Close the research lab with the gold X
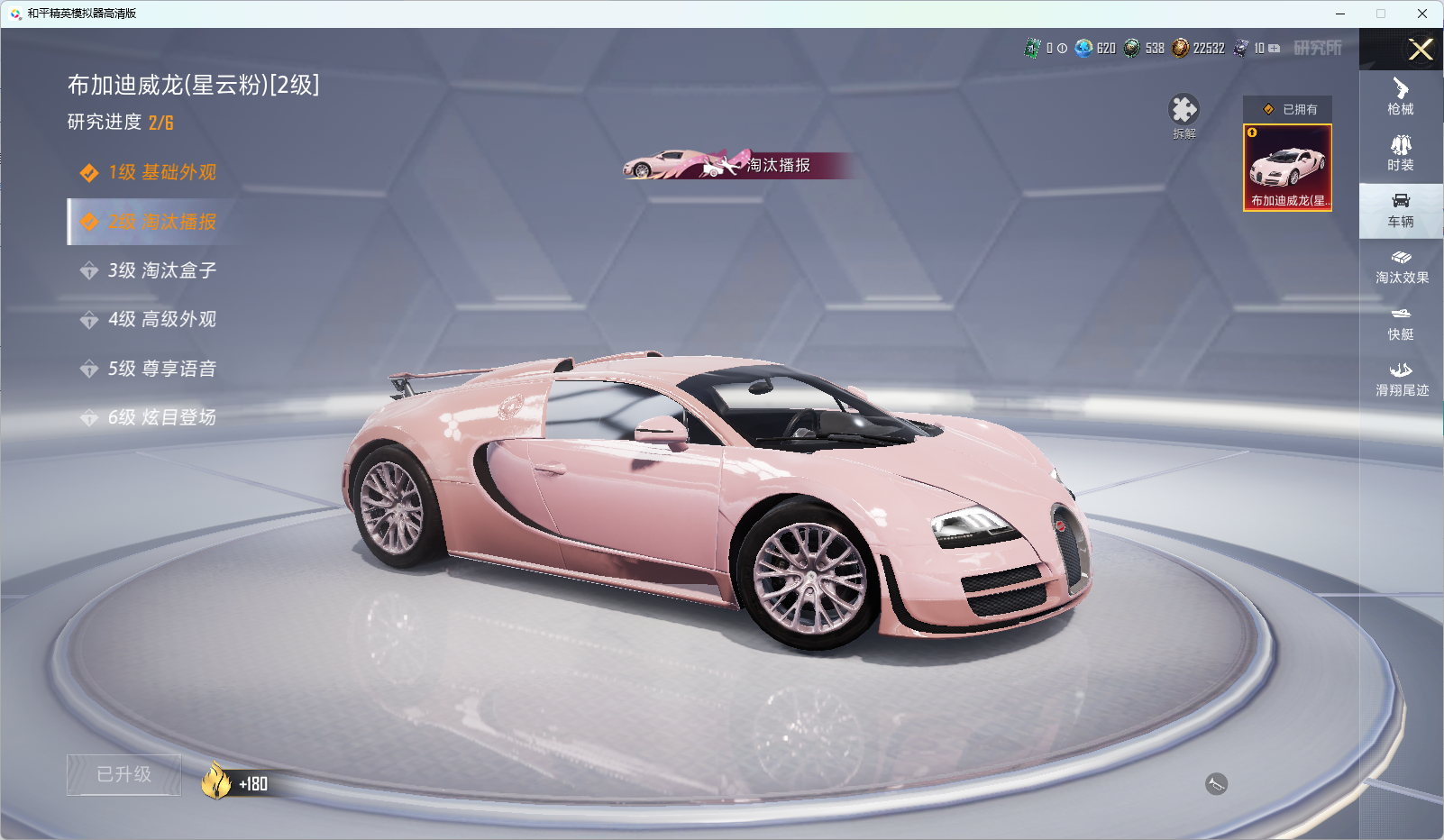Image resolution: width=1444 pixels, height=840 pixels. click(x=1421, y=50)
